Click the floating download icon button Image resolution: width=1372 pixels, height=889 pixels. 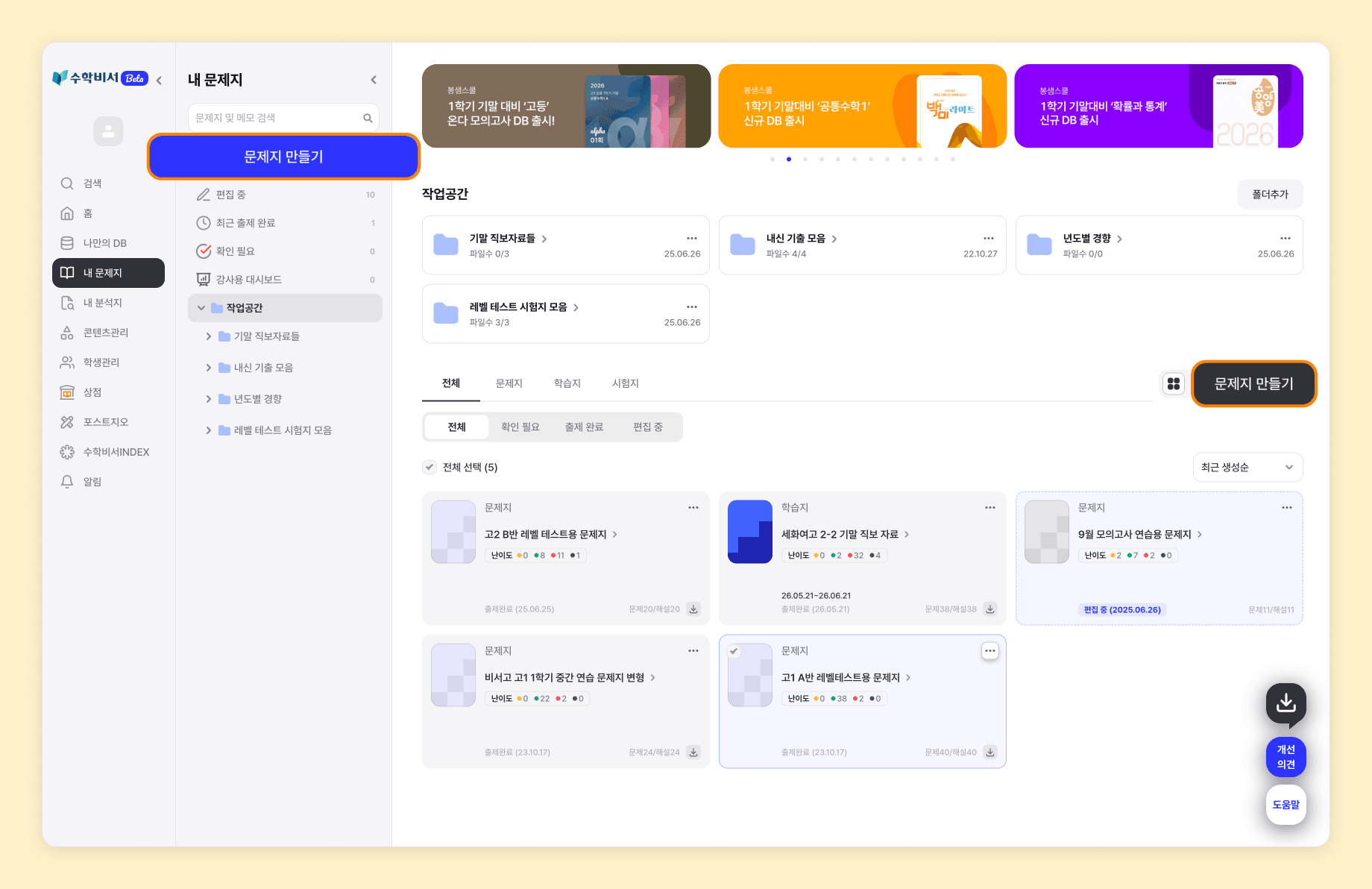tap(1286, 703)
